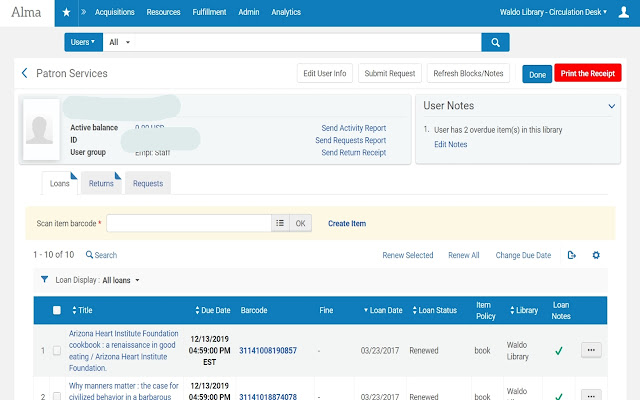
Task: Click Renew Selected link
Action: coord(407,255)
